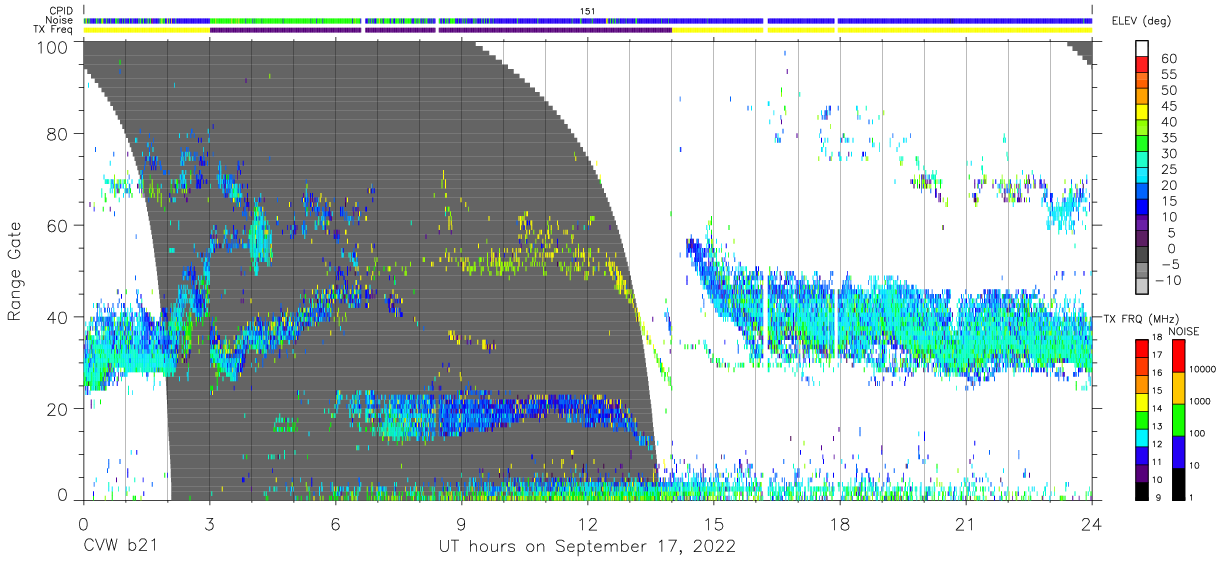Click the x-axis tick label '18'
Image resolution: width=1228 pixels, height=567 pixels.
tap(839, 524)
